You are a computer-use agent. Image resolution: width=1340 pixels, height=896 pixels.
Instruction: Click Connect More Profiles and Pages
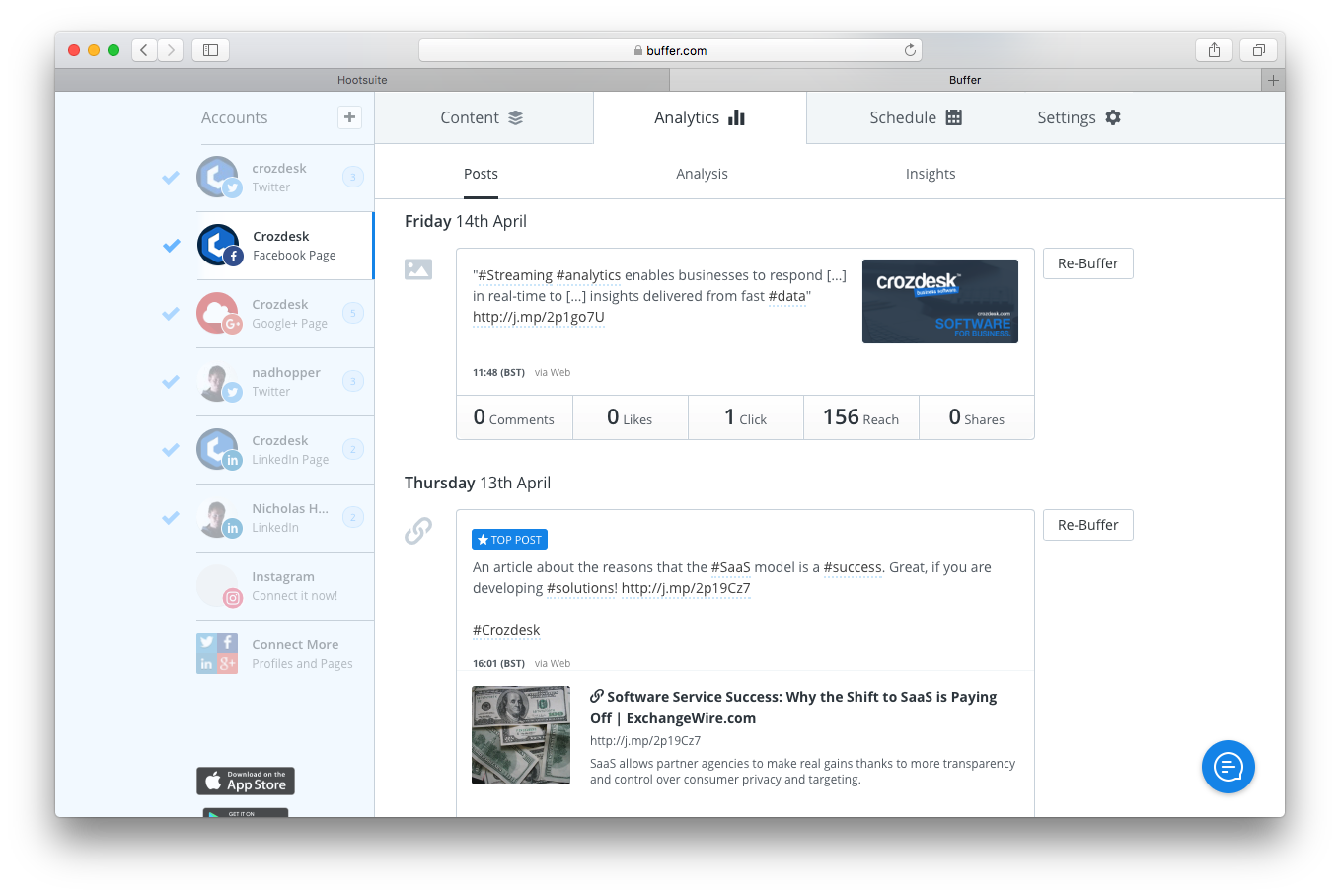[x=285, y=653]
